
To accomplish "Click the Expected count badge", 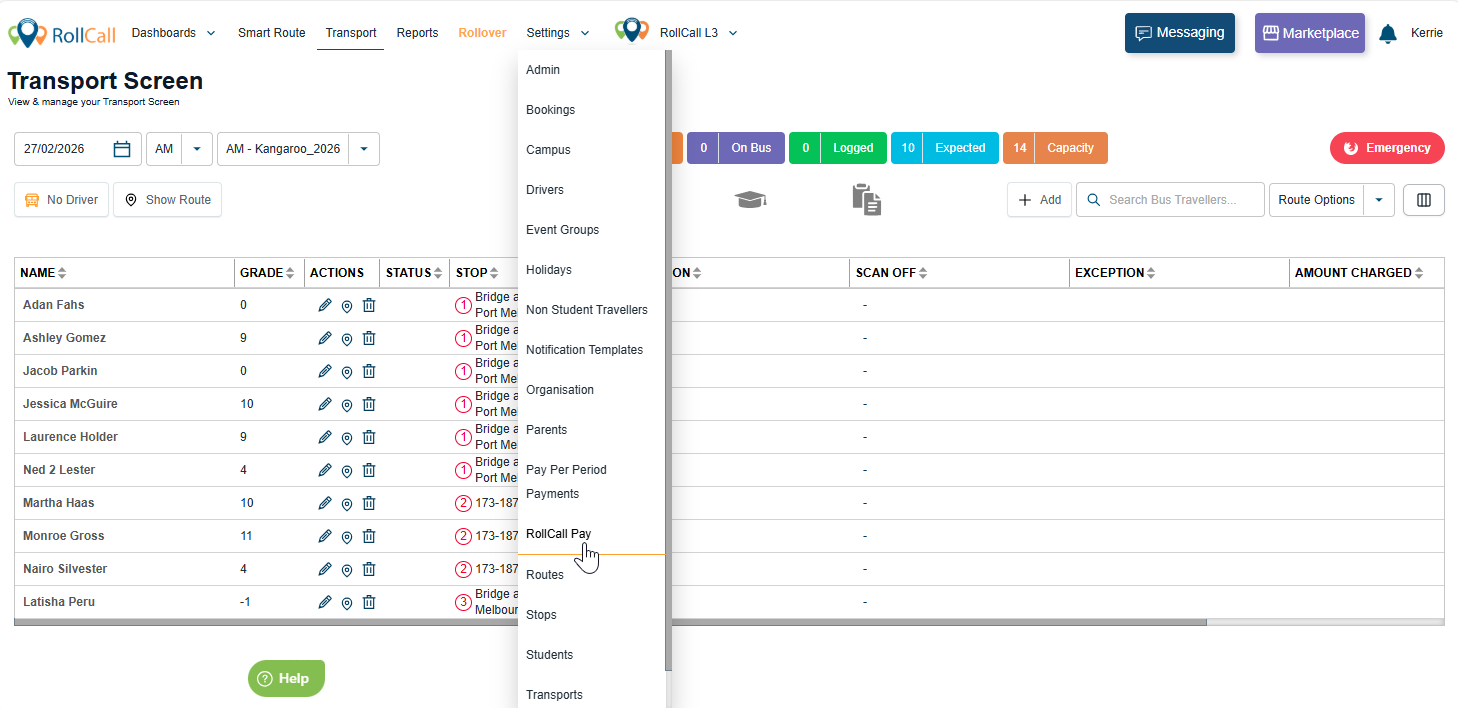I will coord(945,148).
